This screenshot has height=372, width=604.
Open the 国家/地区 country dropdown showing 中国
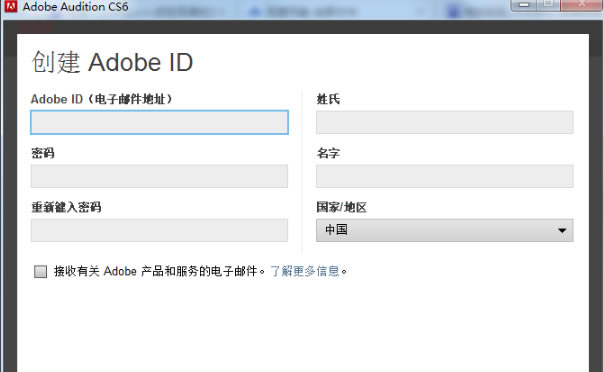(x=445, y=230)
